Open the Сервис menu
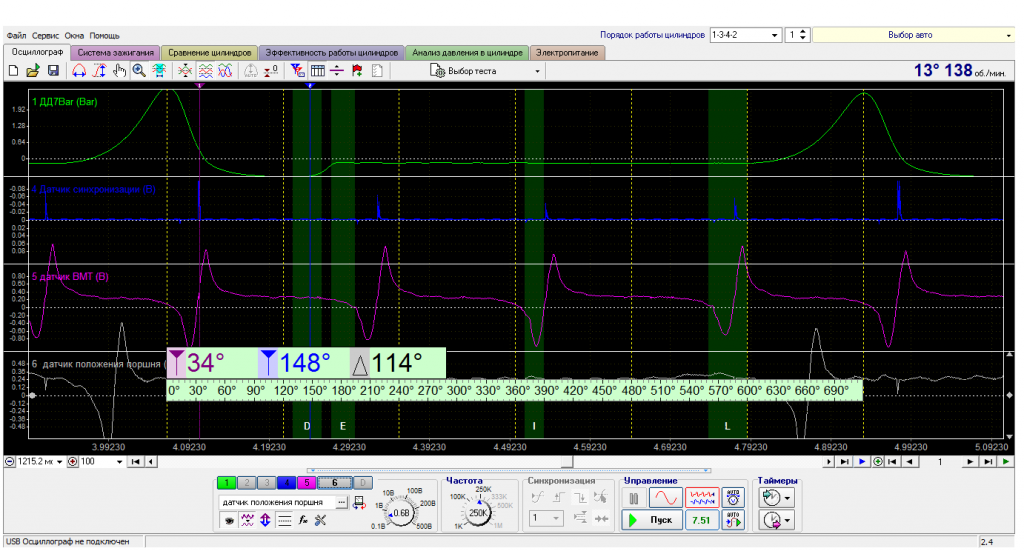This screenshot has height=551, width=1024. [45, 35]
